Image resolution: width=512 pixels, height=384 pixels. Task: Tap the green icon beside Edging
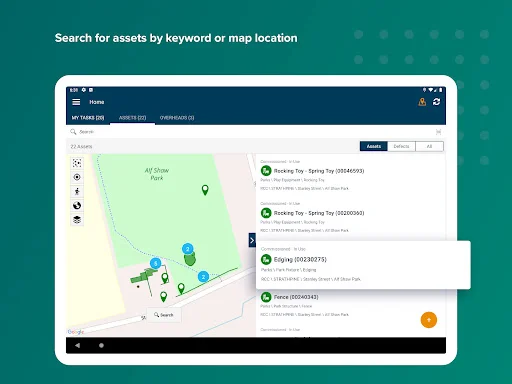[x=266, y=259]
